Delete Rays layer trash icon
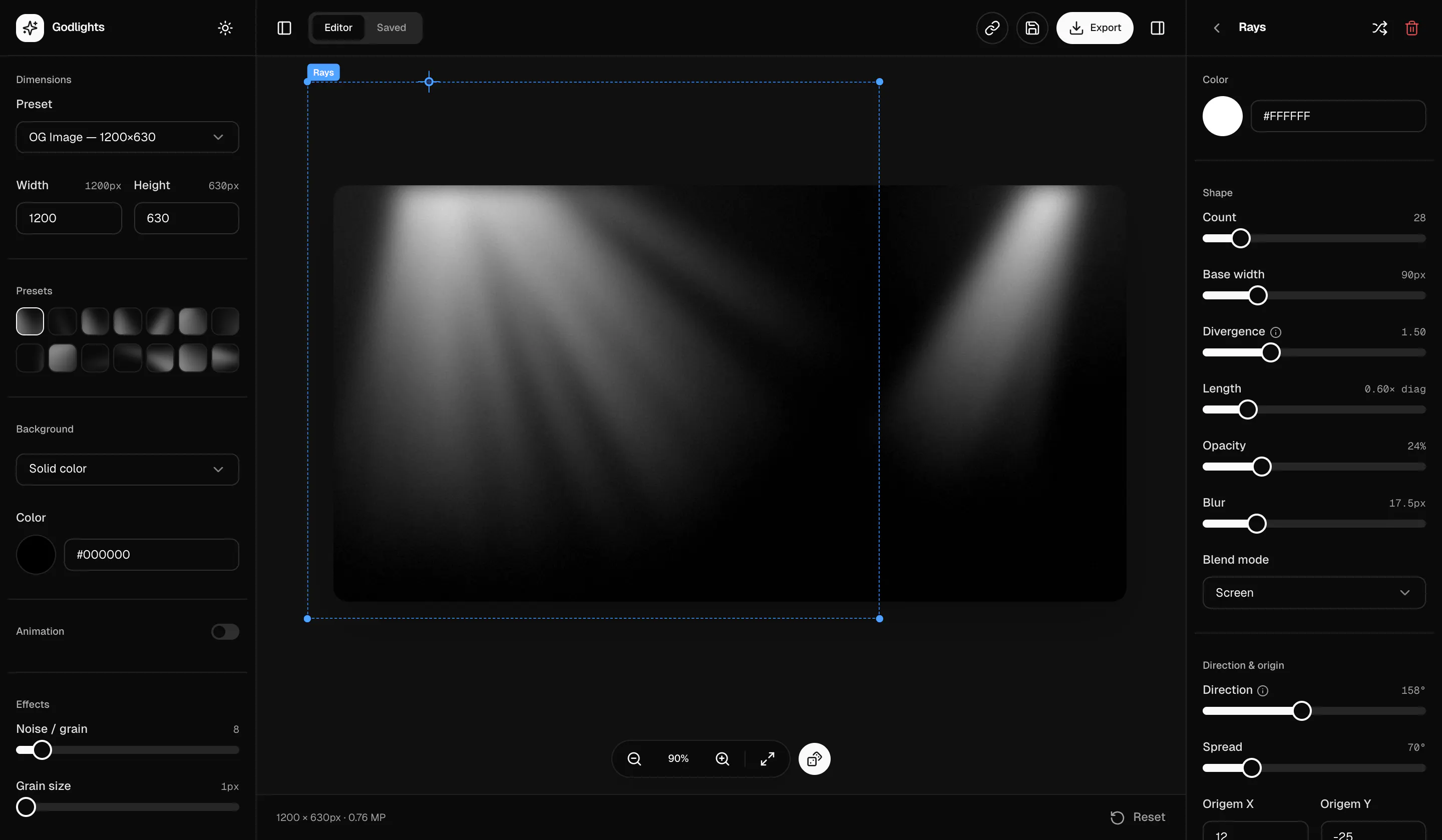1442x840 pixels. (1411, 28)
